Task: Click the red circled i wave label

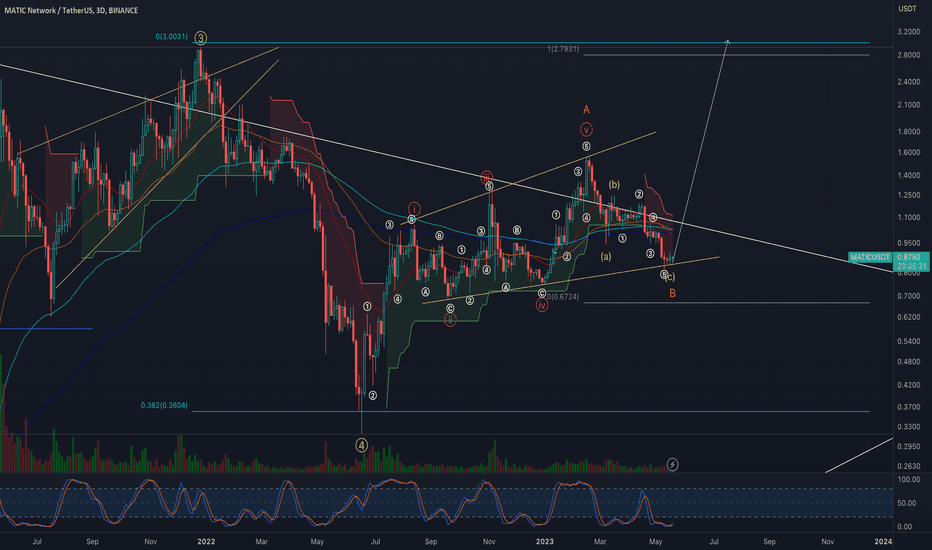Action: (414, 209)
